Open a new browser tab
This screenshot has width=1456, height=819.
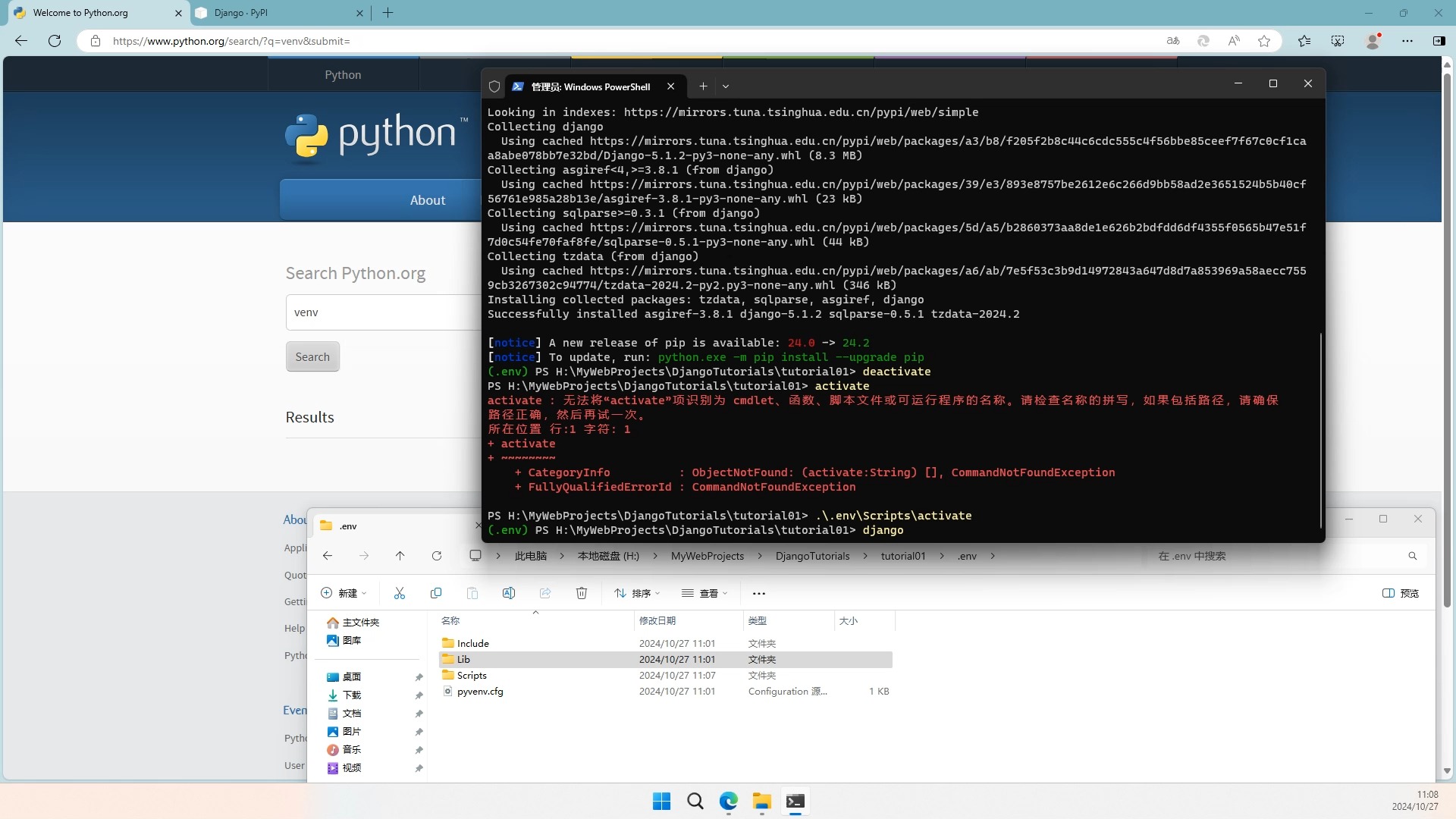click(388, 13)
